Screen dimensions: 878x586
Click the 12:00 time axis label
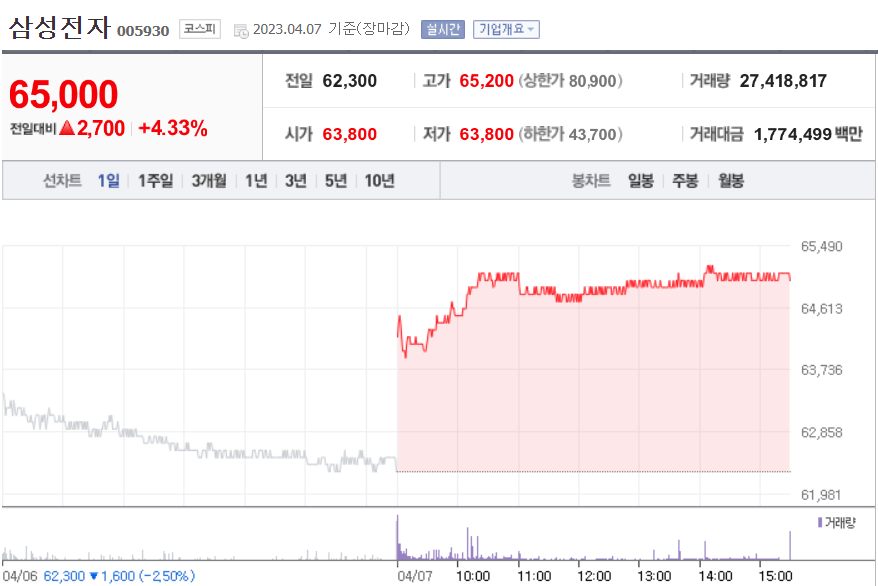[594, 576]
